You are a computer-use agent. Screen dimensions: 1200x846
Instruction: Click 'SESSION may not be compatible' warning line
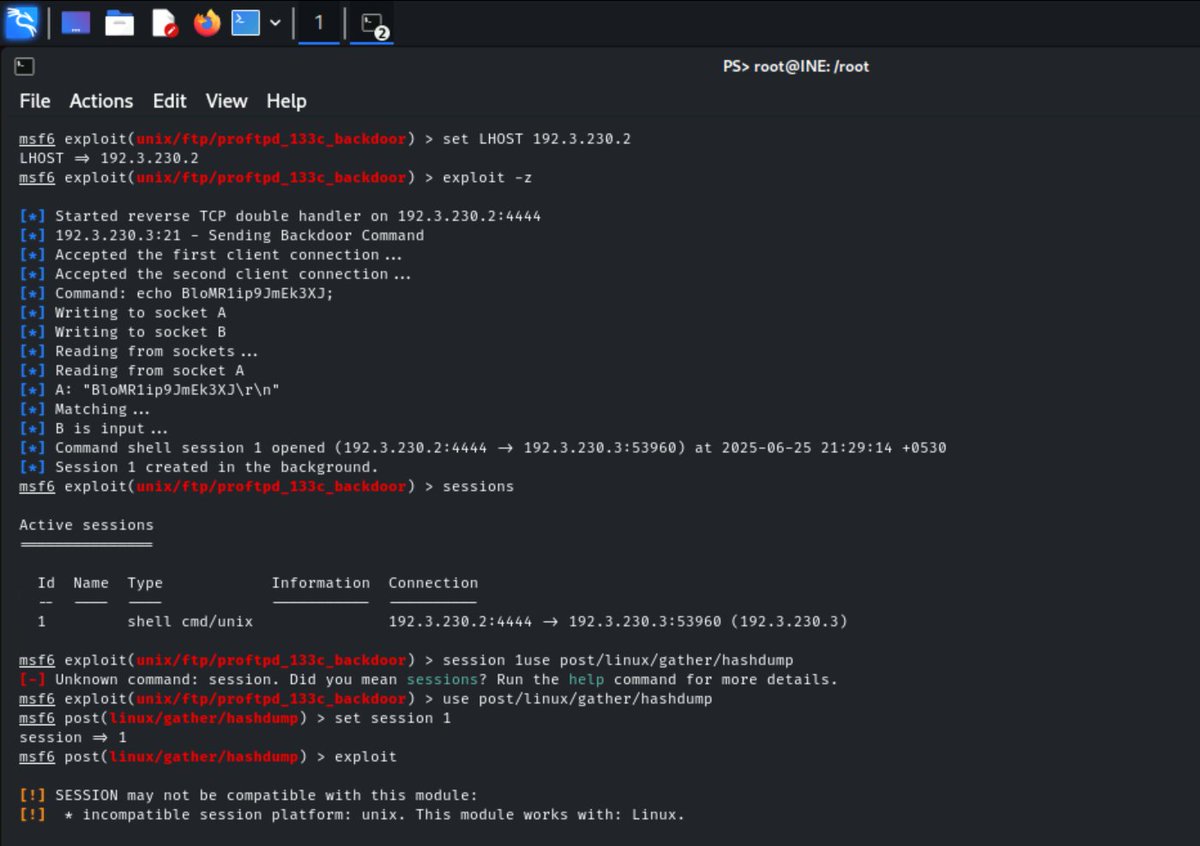(x=248, y=796)
